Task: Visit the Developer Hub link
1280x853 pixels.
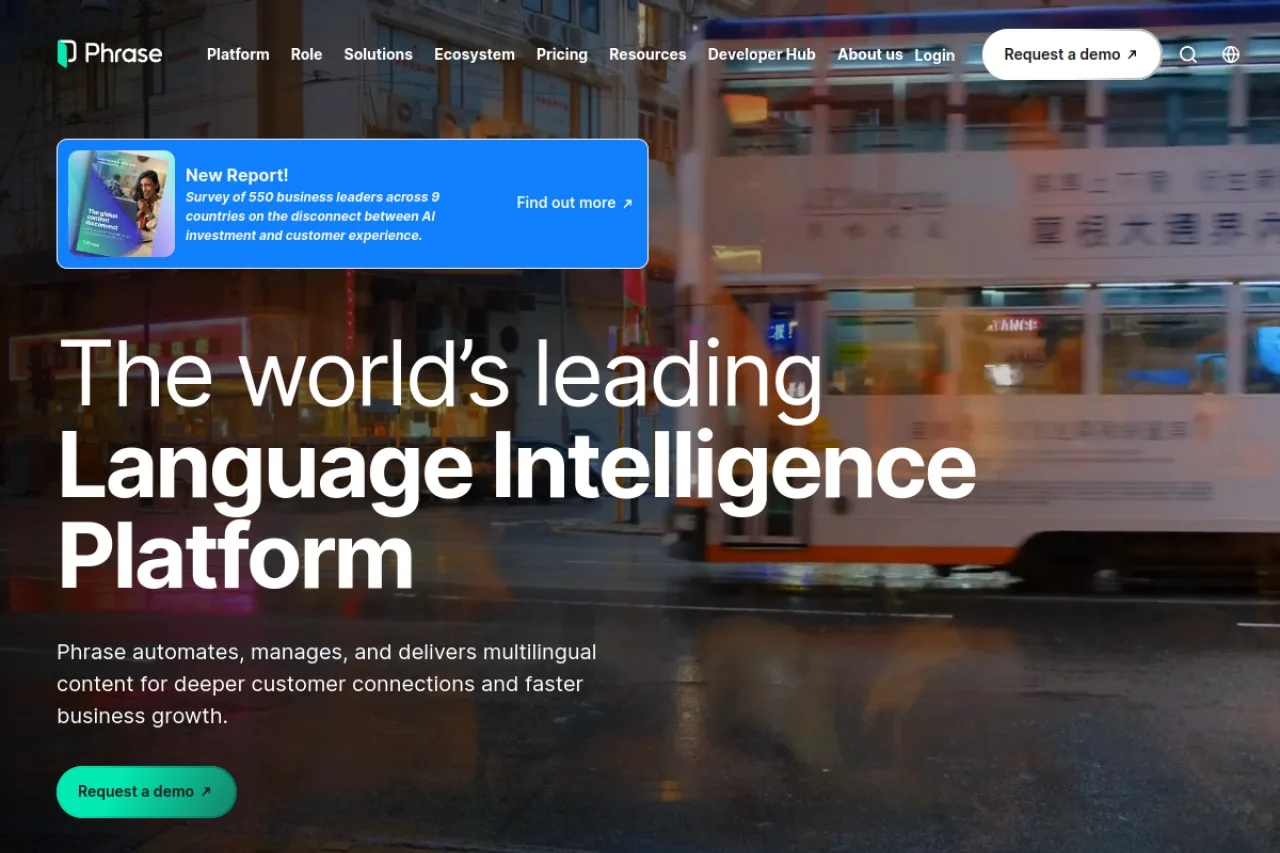Action: (762, 54)
